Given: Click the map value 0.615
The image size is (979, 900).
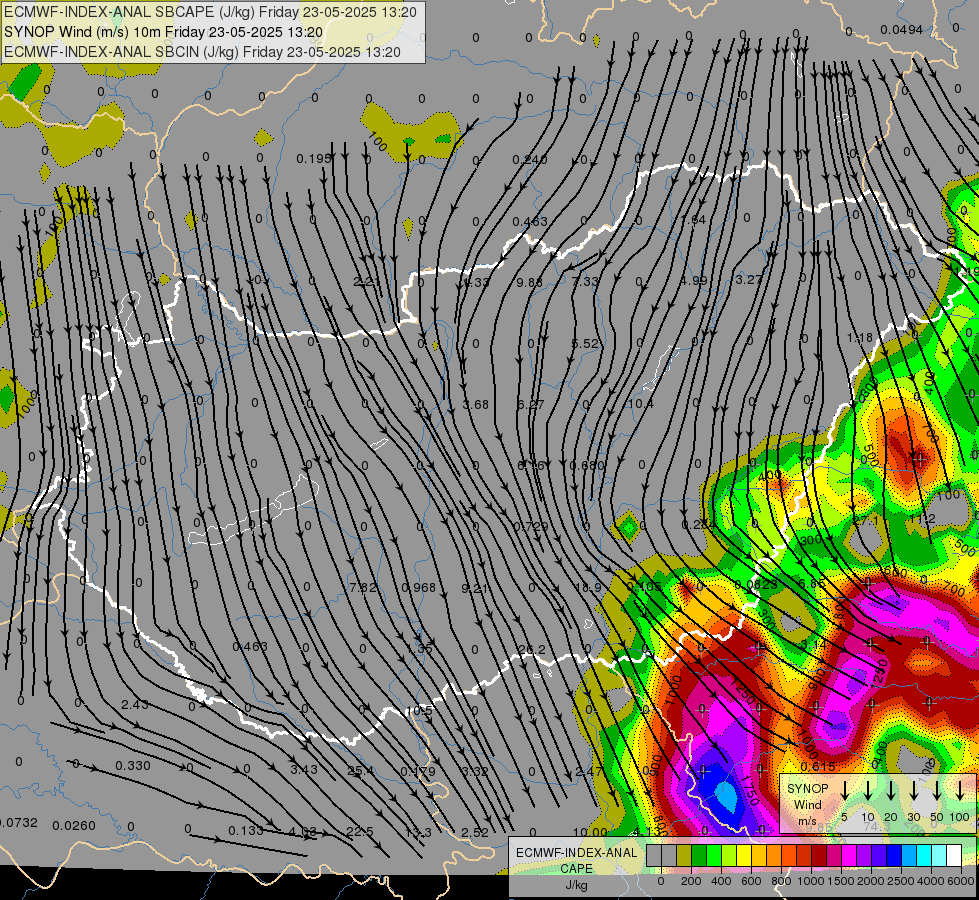Looking at the screenshot, I should (817, 766).
